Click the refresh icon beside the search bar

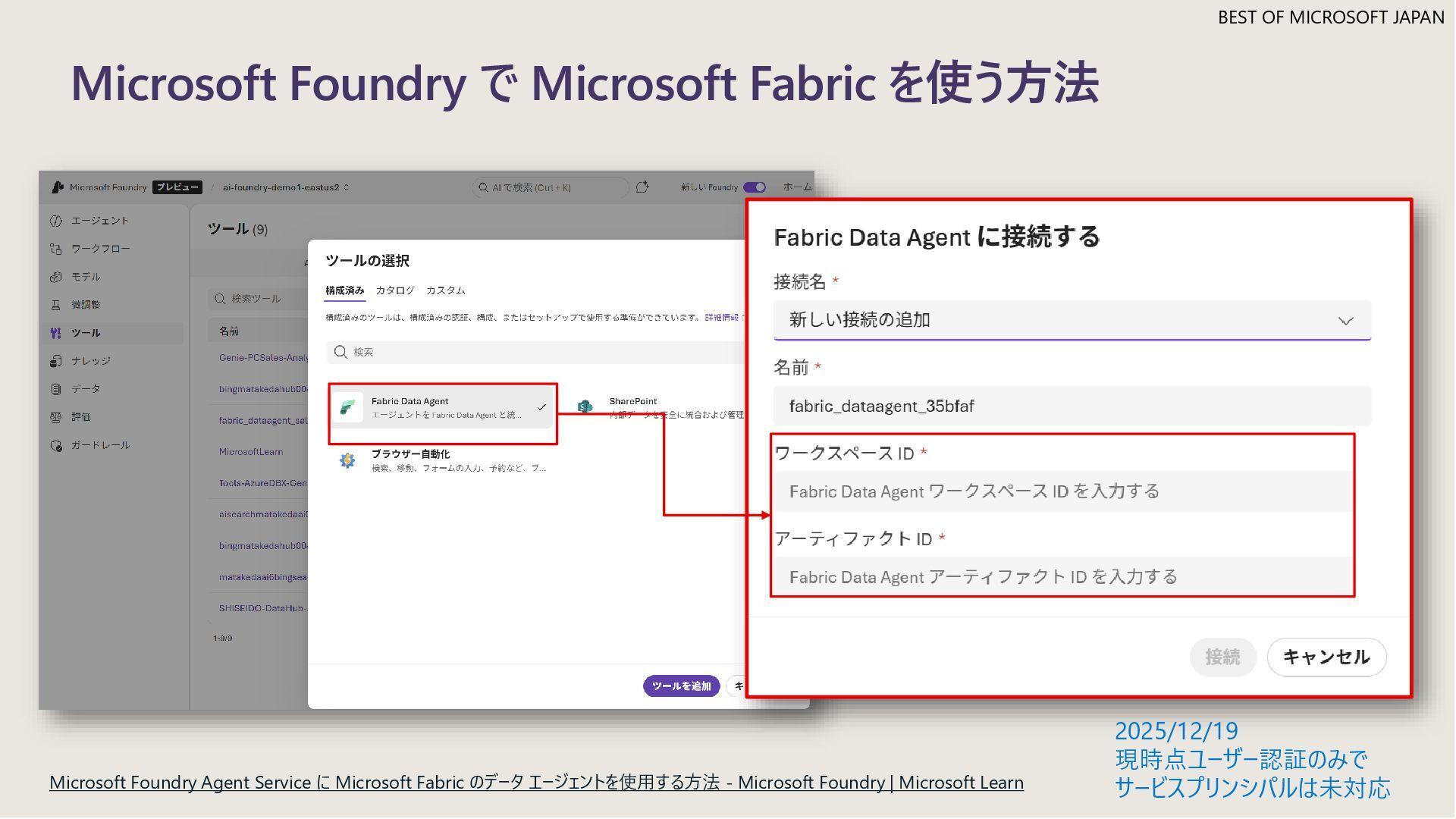tap(642, 187)
